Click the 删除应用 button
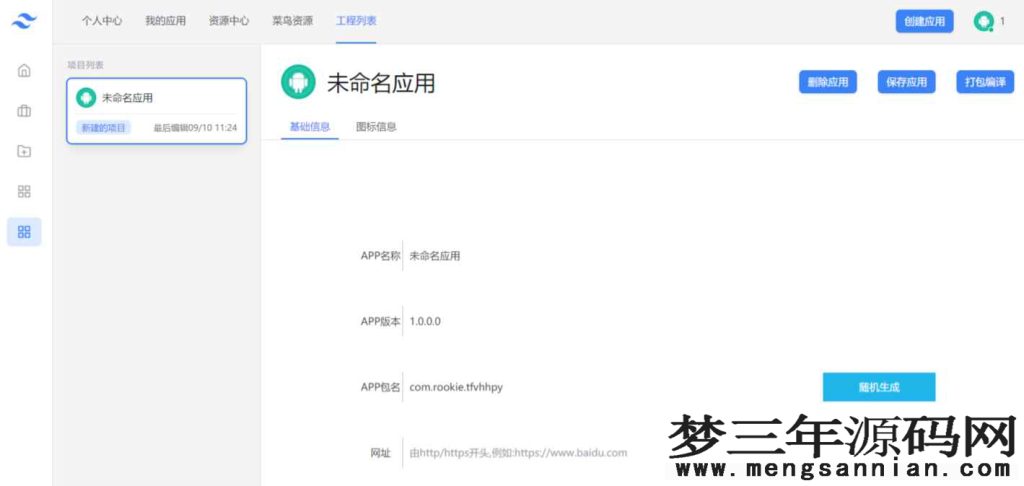Viewport: 1024px width, 486px height. point(827,82)
